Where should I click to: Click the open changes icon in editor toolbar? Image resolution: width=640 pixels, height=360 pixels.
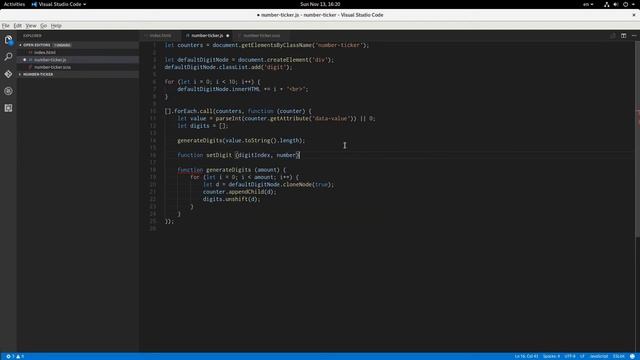[x=613, y=36]
